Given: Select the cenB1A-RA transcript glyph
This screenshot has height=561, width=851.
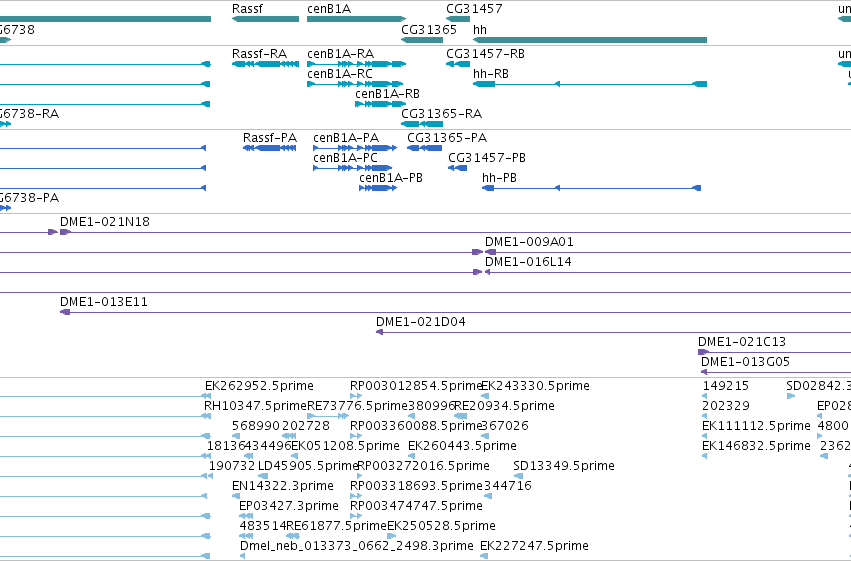Looking at the screenshot, I should [x=357, y=64].
